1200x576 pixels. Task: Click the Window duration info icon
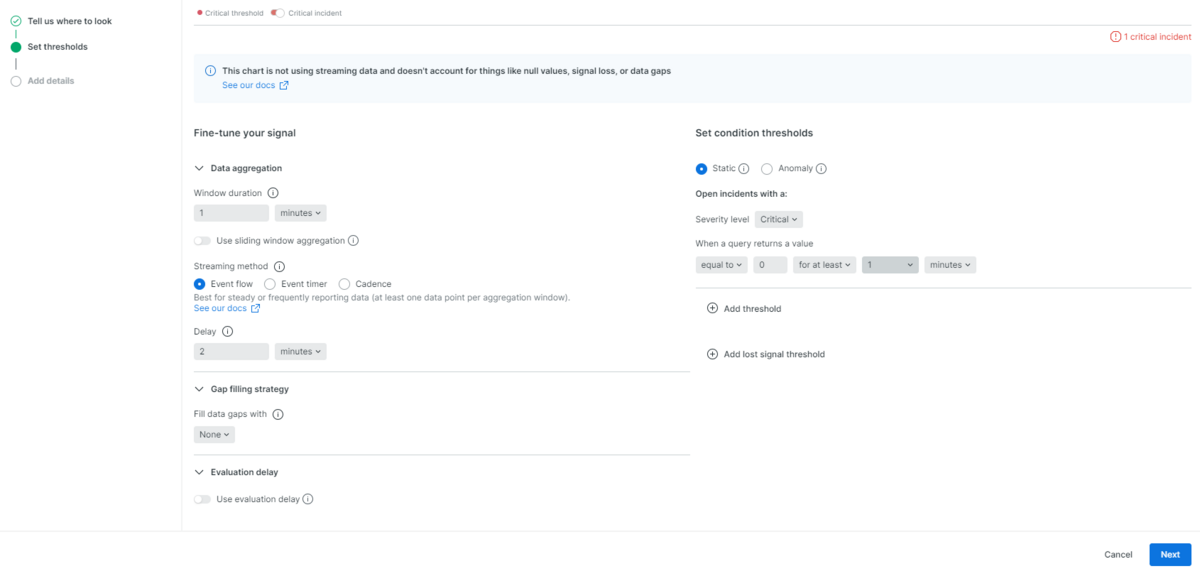274,193
